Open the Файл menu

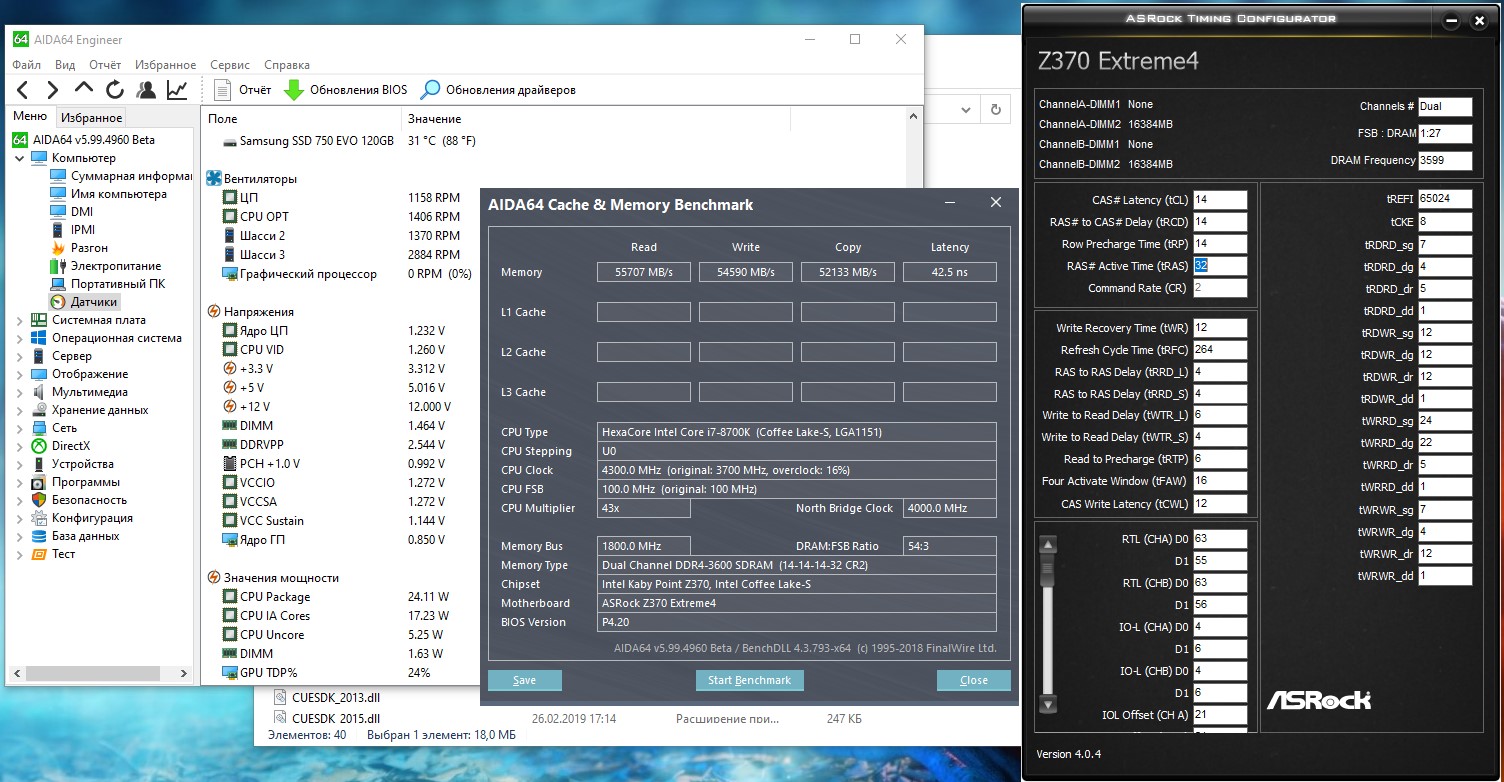coord(27,65)
